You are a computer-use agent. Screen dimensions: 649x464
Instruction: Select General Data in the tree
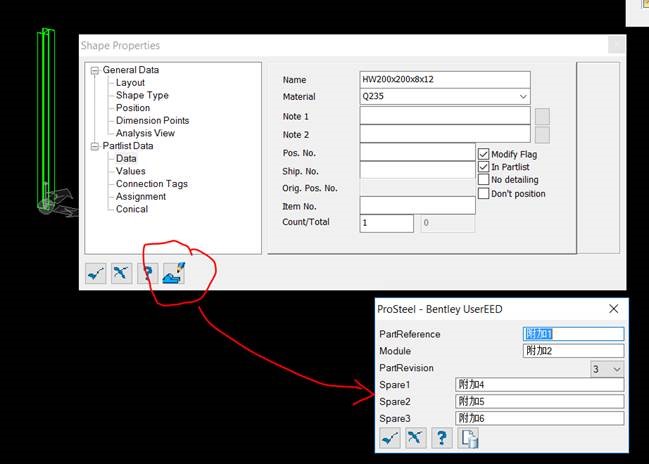tap(130, 70)
